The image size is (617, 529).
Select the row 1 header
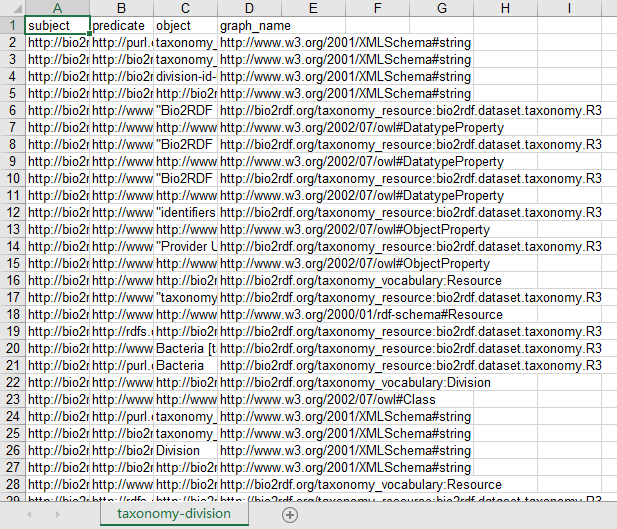(11, 25)
